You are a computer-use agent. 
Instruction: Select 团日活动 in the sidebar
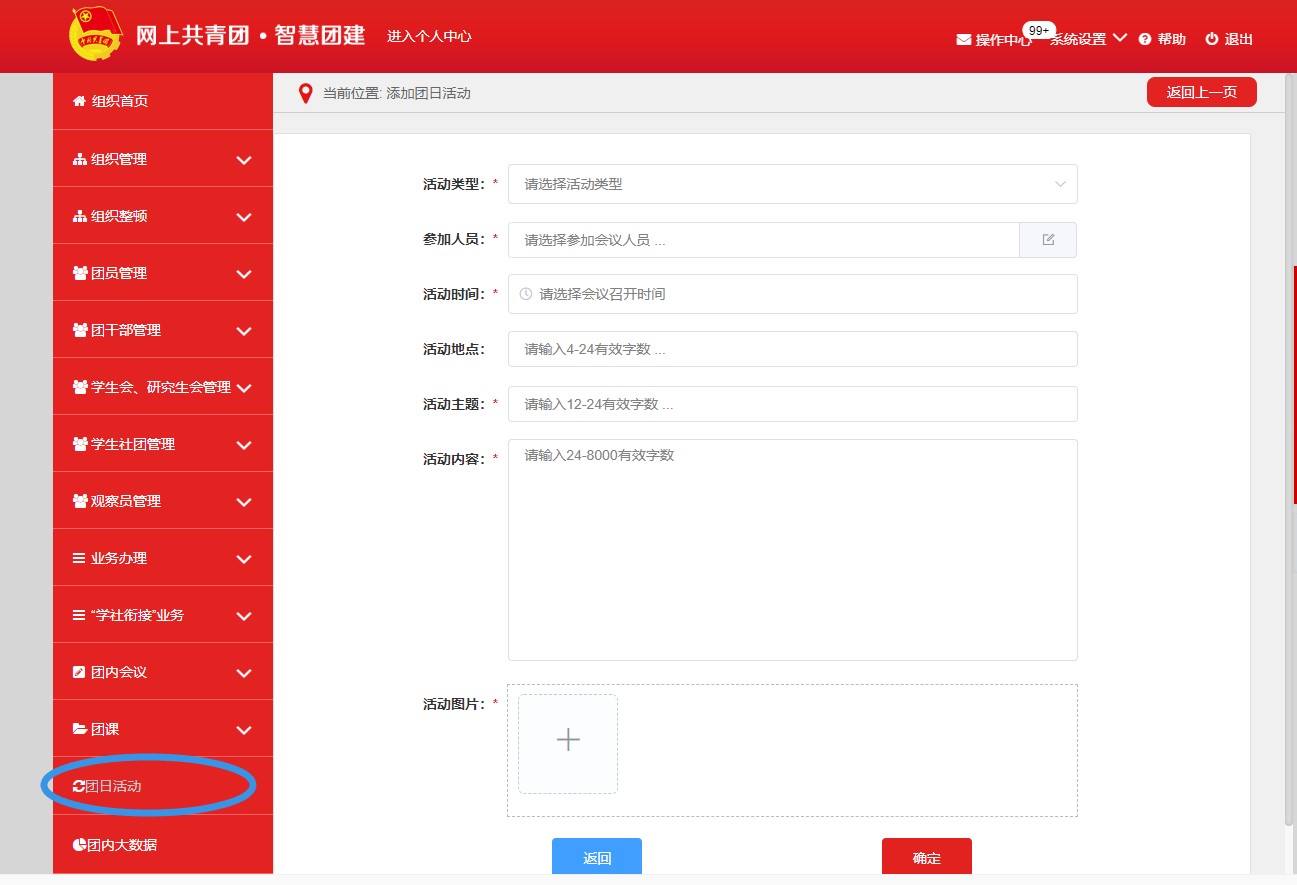point(163,786)
